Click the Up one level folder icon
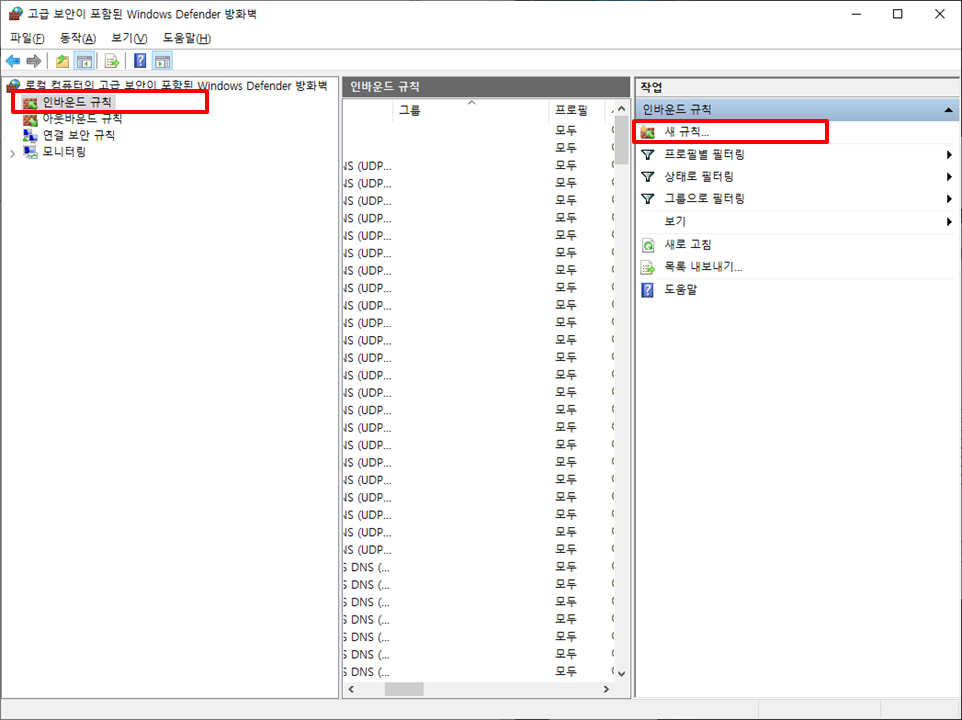This screenshot has width=962, height=720. (x=62, y=61)
